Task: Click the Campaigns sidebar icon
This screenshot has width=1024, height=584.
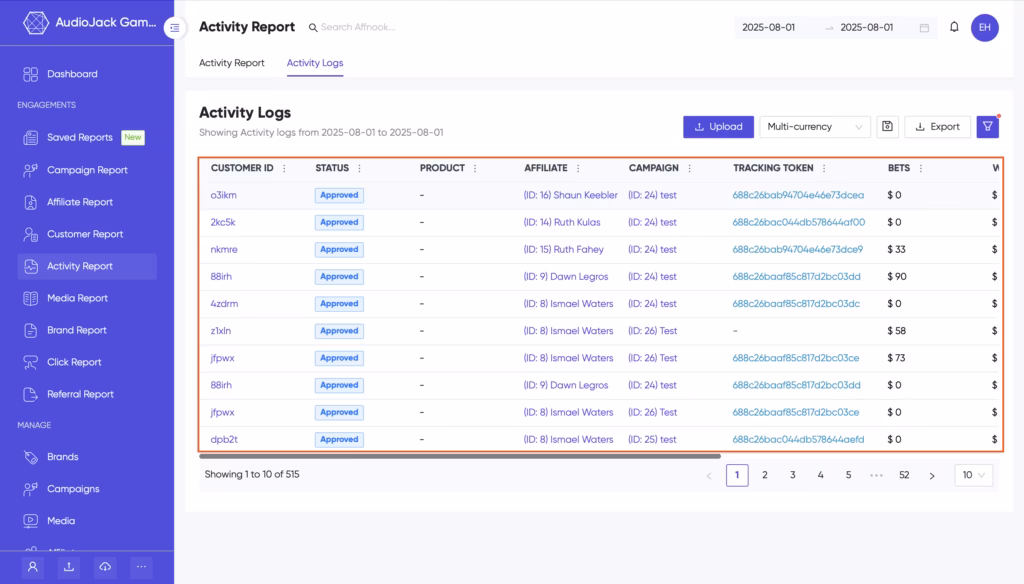Action: [31, 489]
